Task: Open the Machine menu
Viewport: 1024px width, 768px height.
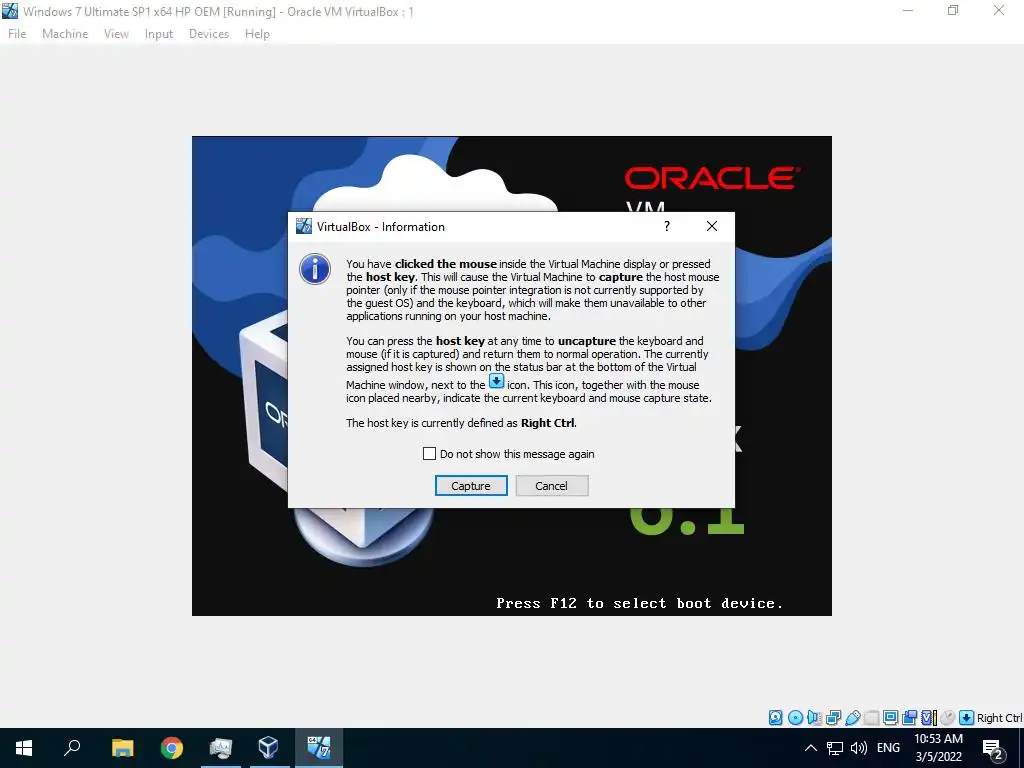Action: [65, 34]
